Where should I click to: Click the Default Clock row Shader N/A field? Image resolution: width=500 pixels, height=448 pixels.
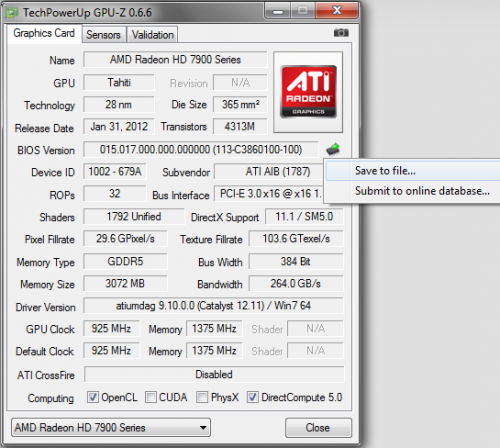(x=315, y=351)
